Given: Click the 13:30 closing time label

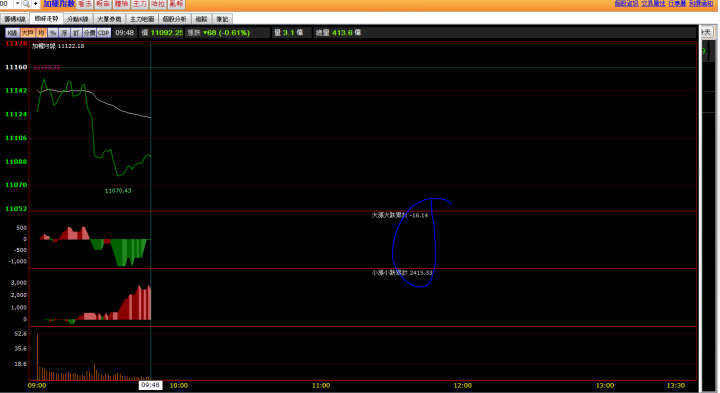Looking at the screenshot, I should click(676, 386).
